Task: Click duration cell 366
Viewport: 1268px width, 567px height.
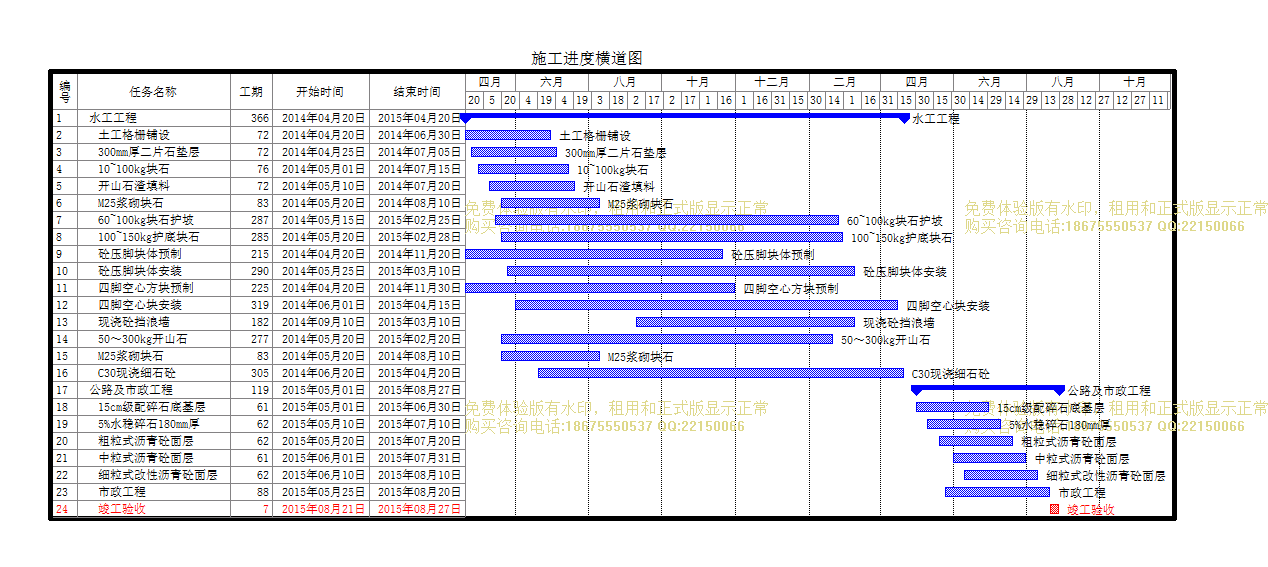Action: [251, 118]
